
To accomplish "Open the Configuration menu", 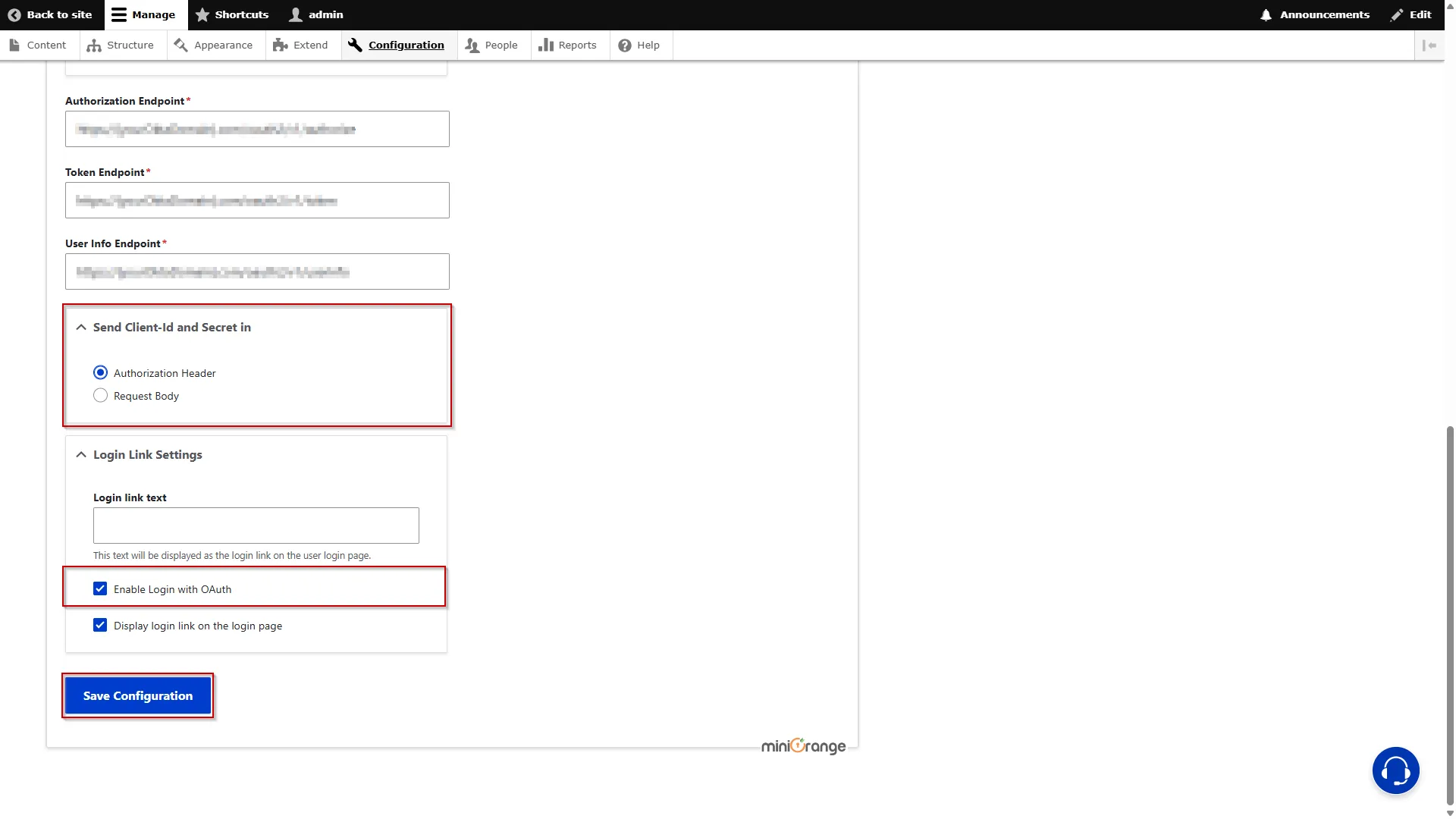I will click(x=397, y=45).
